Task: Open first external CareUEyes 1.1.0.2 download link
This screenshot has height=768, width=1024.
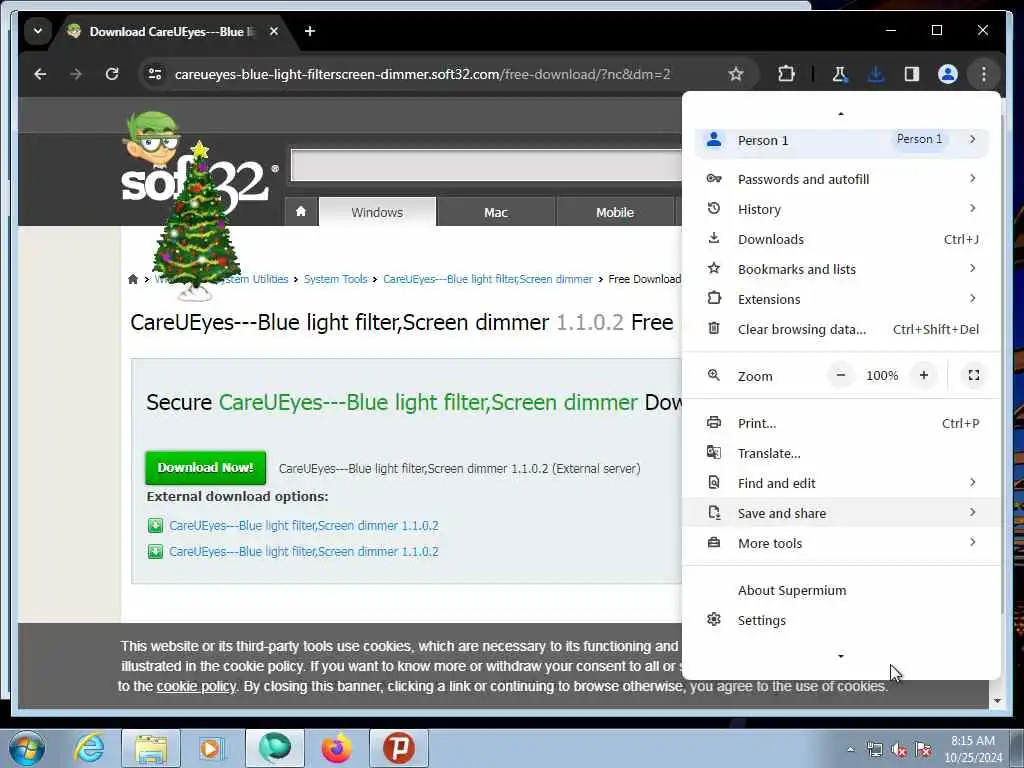Action: tap(304, 526)
